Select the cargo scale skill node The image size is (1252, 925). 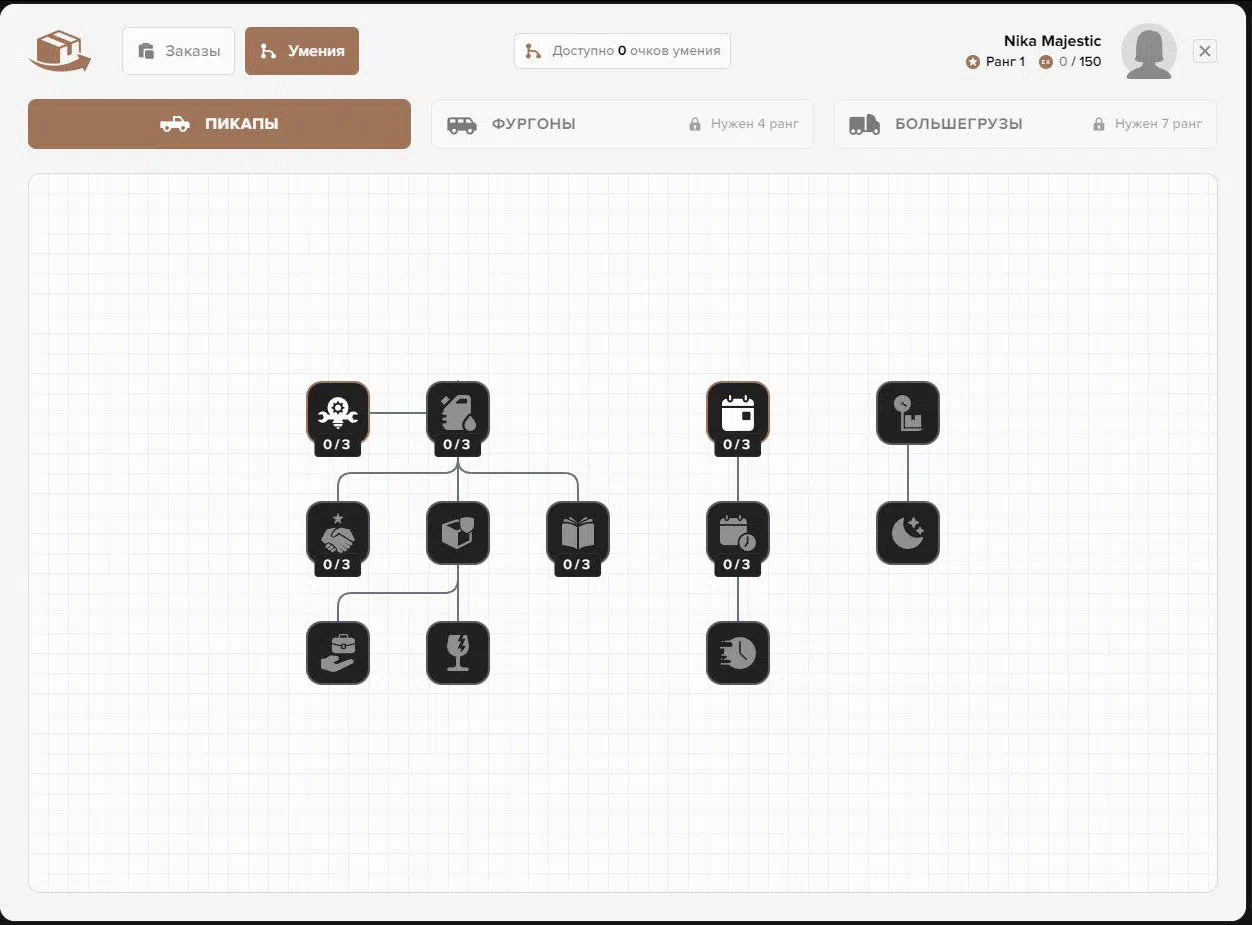pos(908,413)
